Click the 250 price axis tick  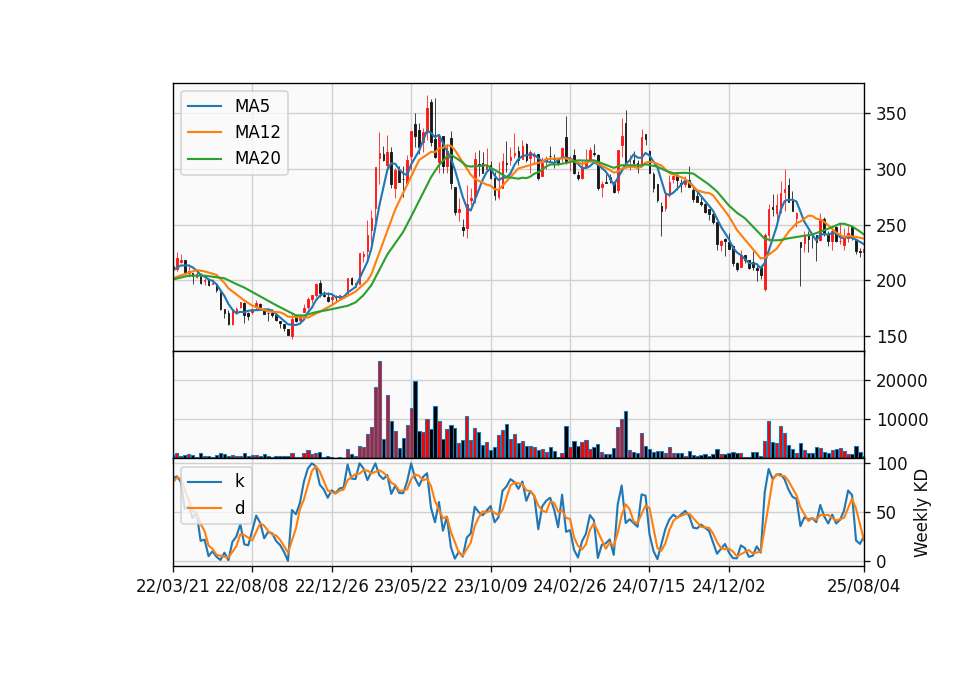coord(891,226)
